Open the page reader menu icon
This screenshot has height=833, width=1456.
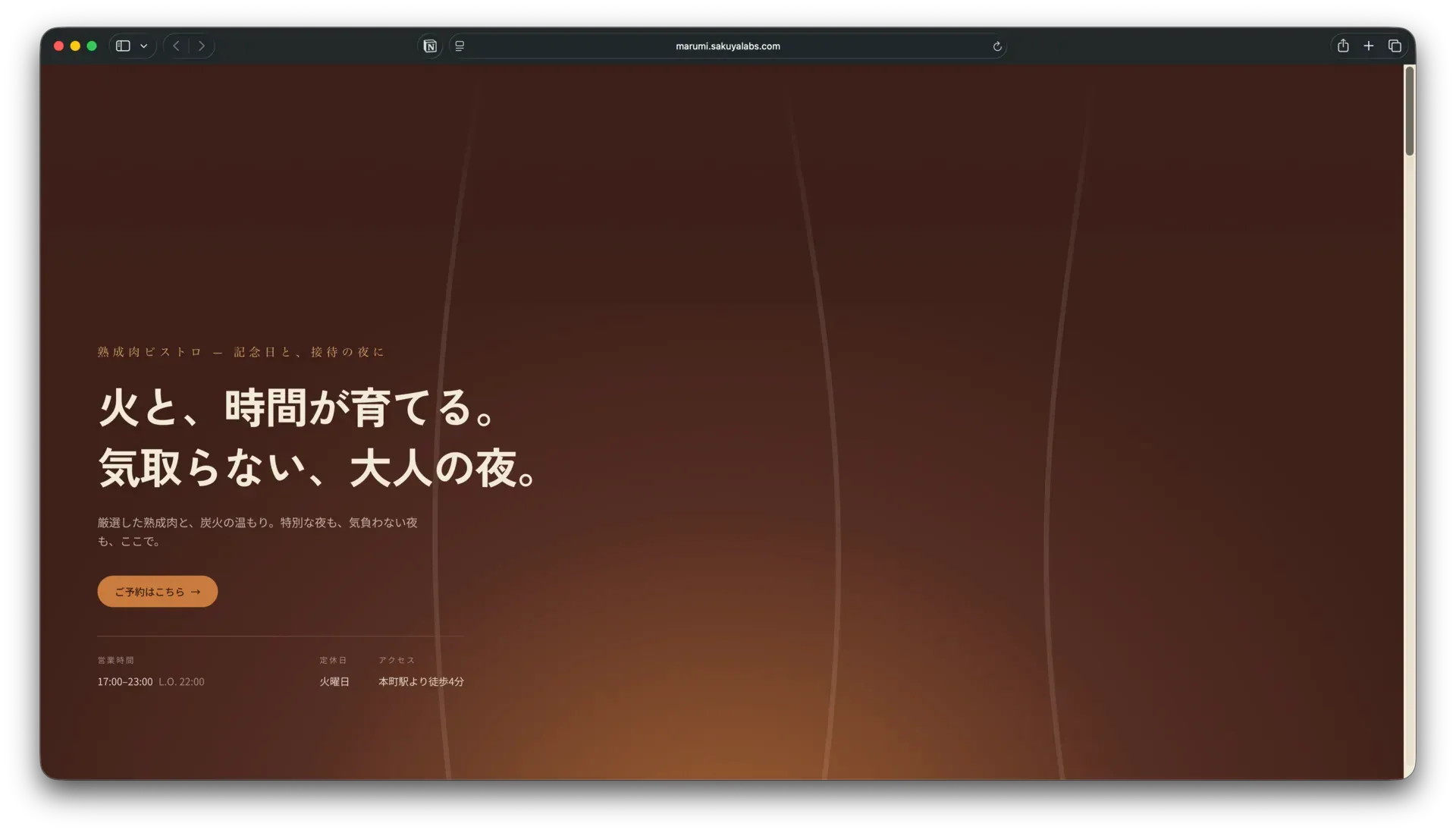(460, 46)
